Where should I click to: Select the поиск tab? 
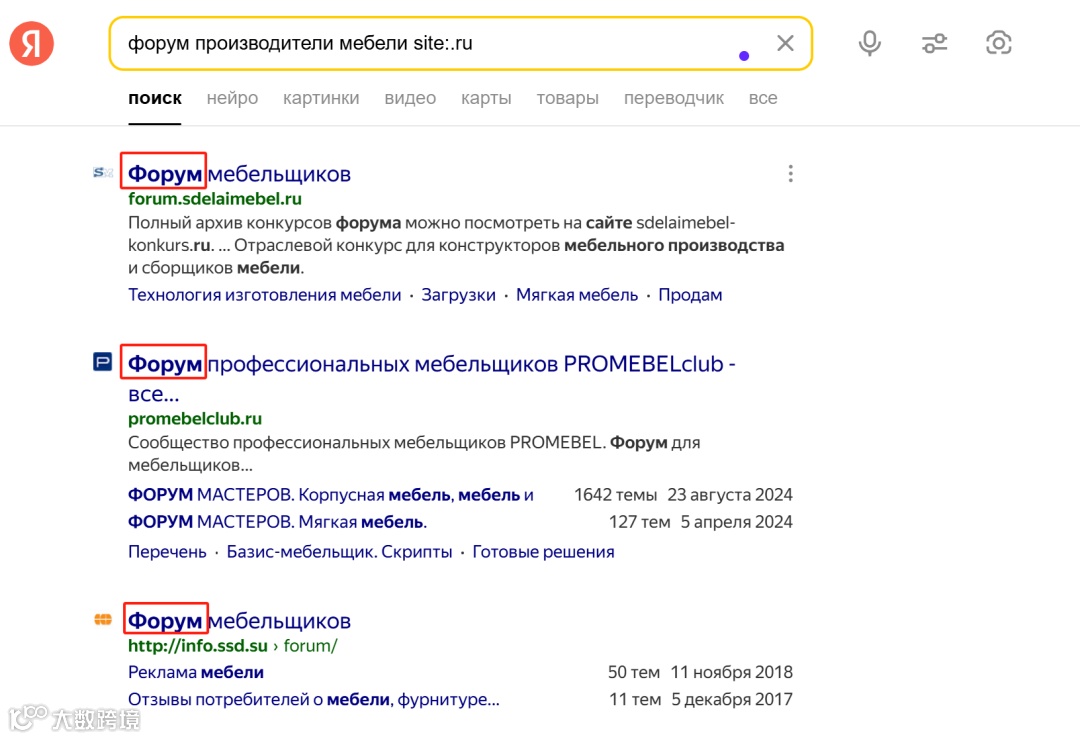155,98
